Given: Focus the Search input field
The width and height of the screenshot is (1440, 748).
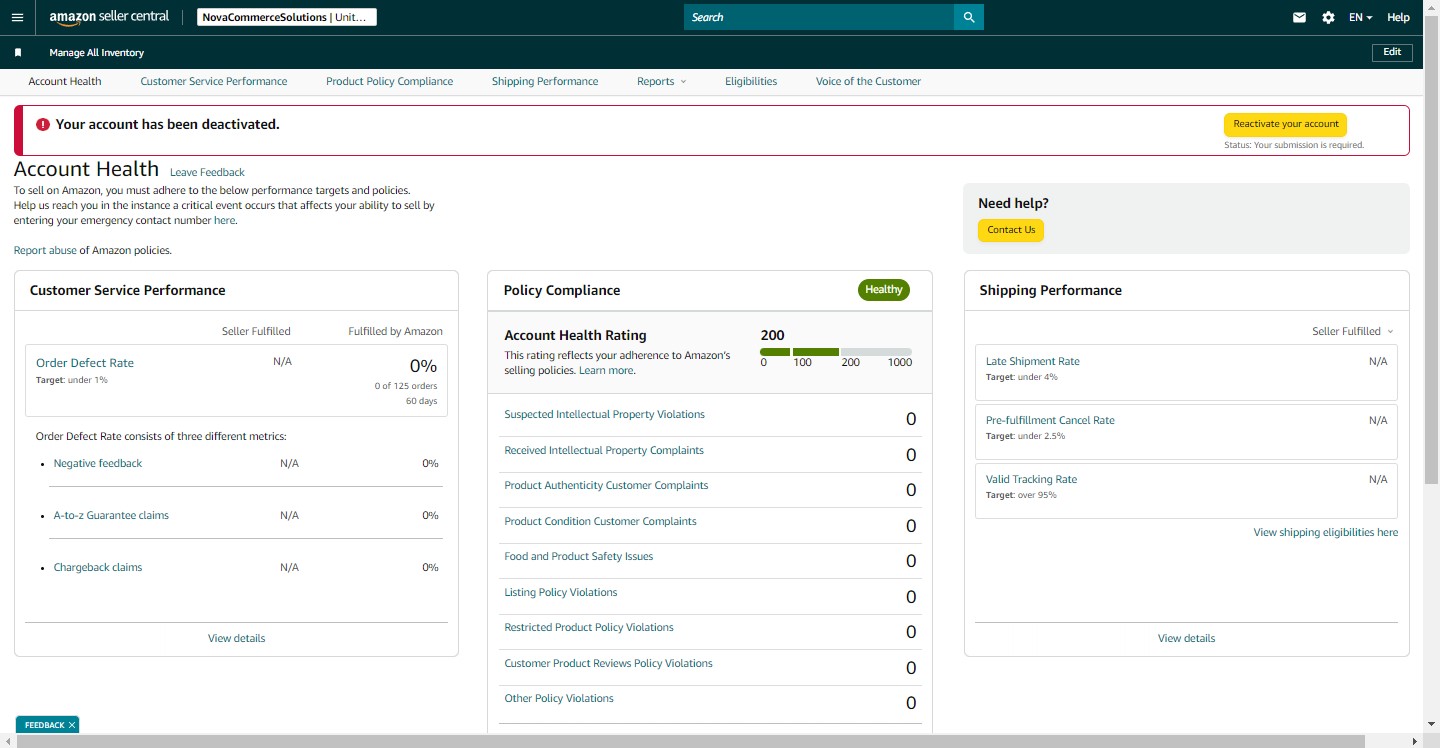Looking at the screenshot, I should click(x=819, y=17).
